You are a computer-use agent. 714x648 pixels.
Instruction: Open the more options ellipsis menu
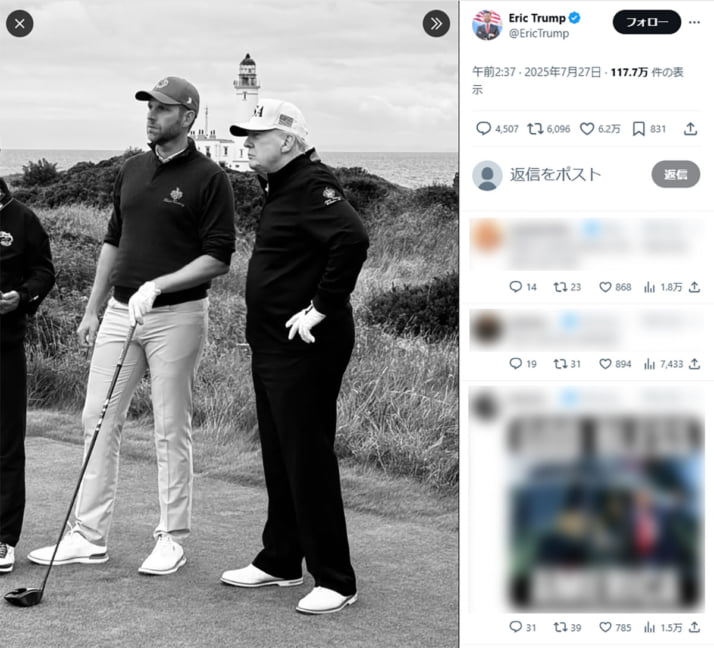point(694,21)
